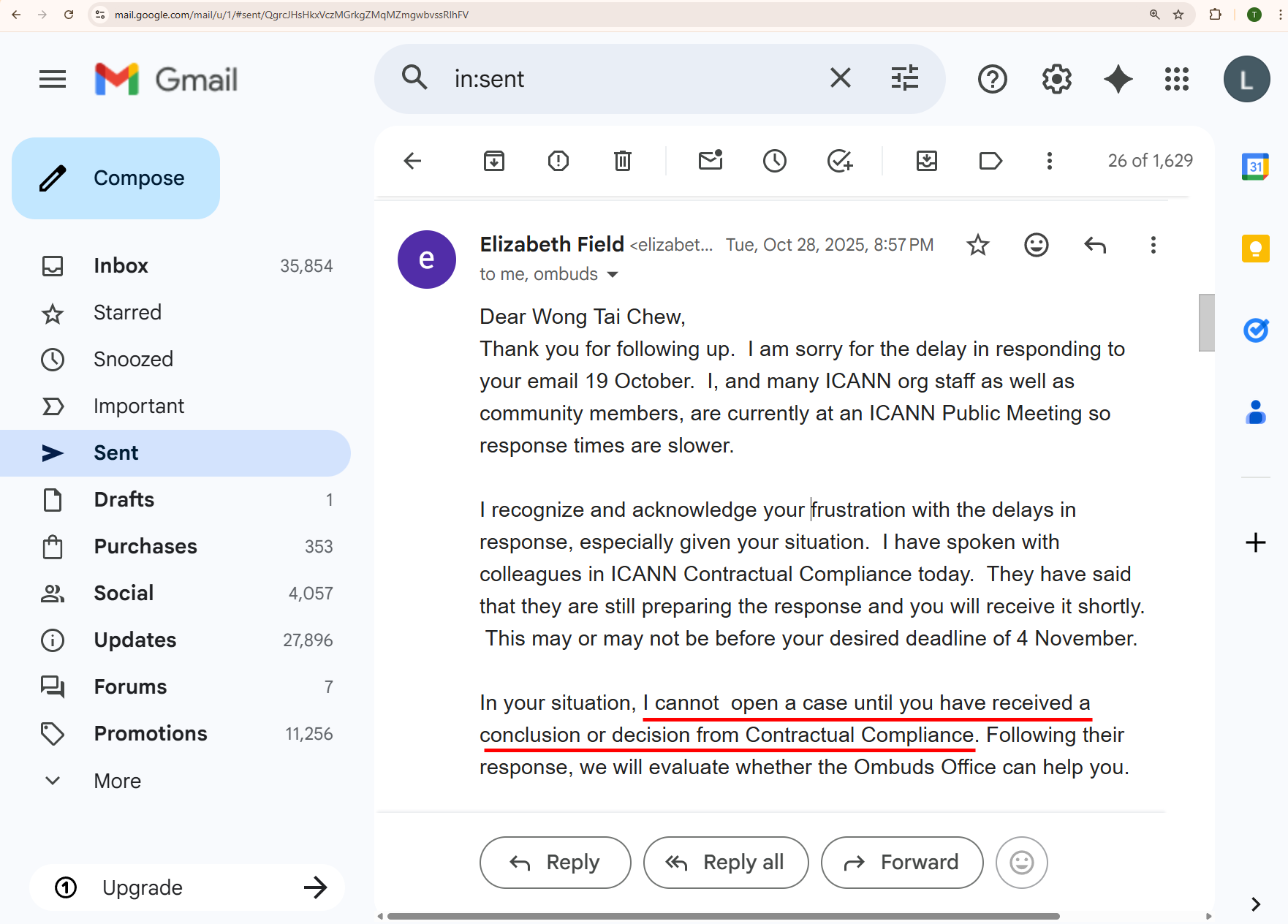Open the main menu hamburger icon
Image resolution: width=1288 pixels, height=924 pixels.
(x=53, y=79)
